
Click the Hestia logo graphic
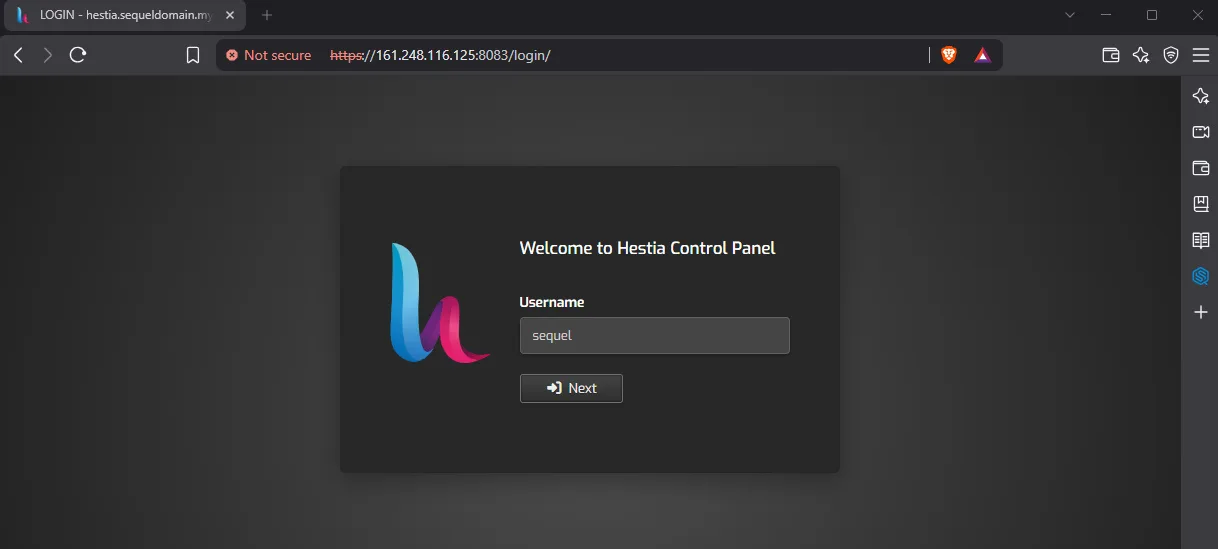pos(439,302)
